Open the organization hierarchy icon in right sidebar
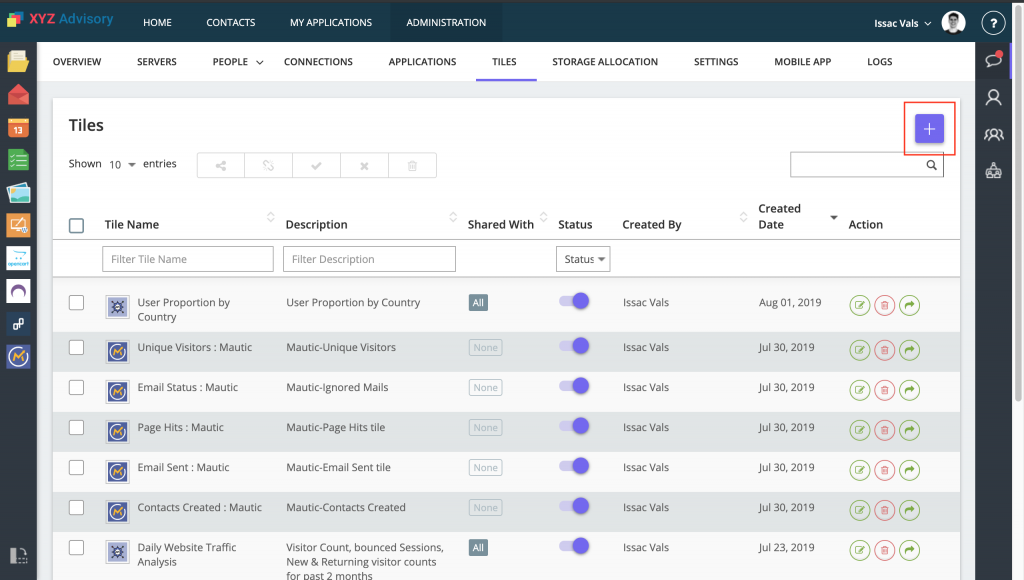1024x580 pixels. click(x=993, y=171)
